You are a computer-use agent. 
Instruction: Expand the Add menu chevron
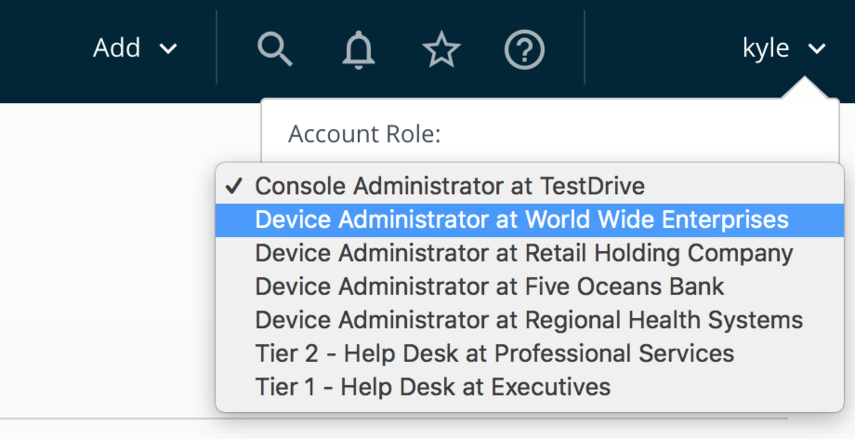click(x=168, y=49)
